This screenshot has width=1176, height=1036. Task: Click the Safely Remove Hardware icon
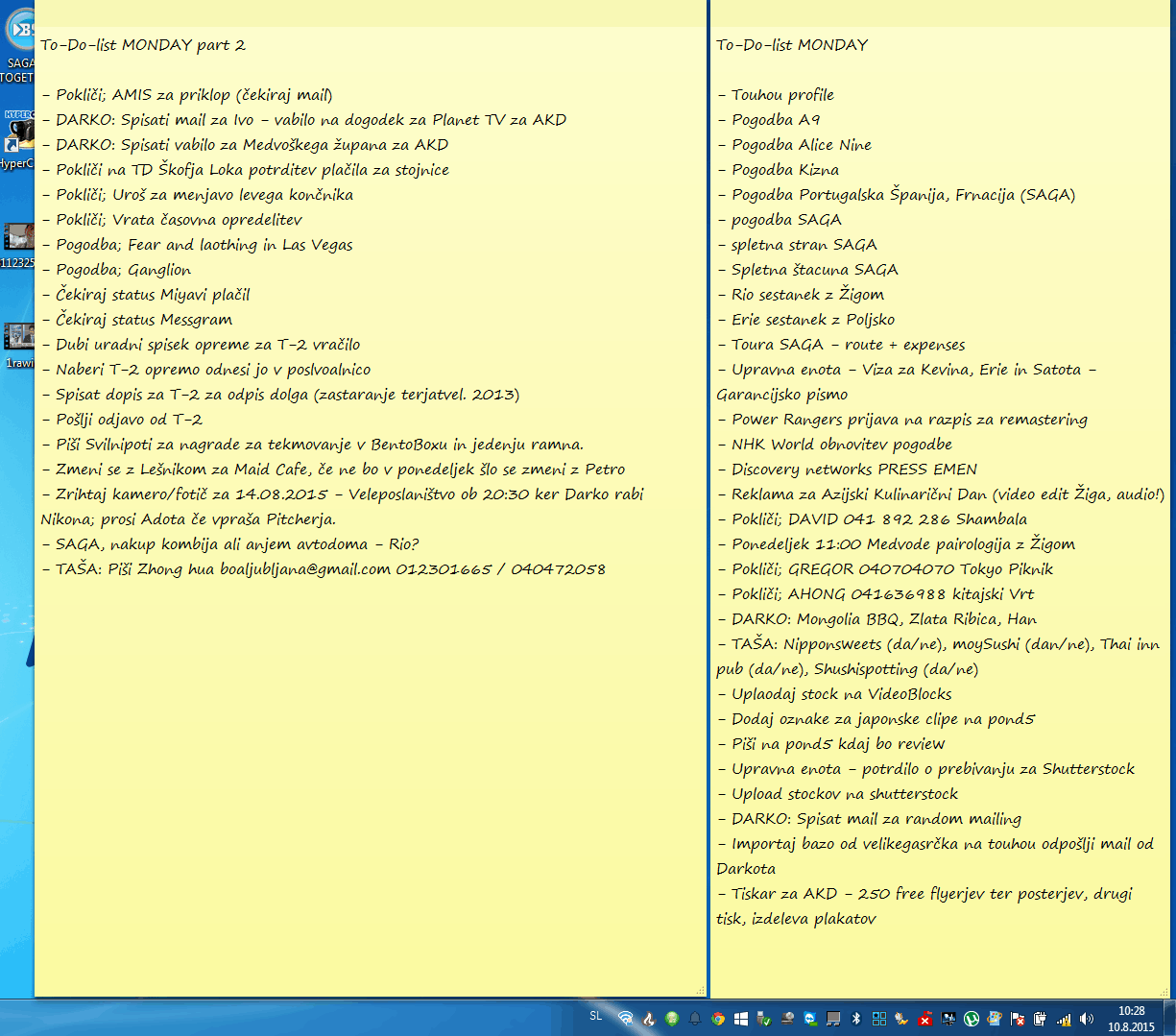[x=764, y=1019]
